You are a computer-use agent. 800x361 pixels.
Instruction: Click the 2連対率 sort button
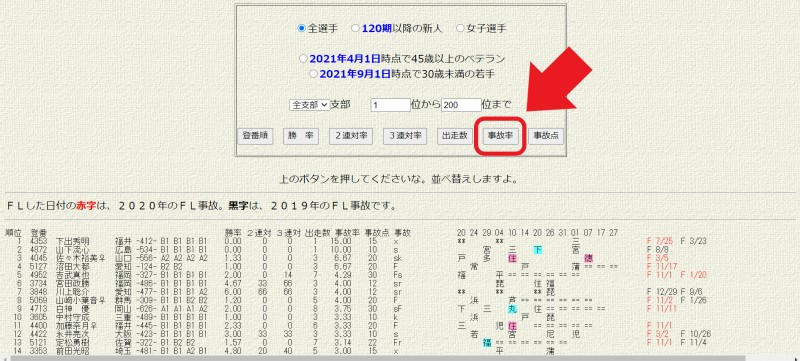point(351,136)
